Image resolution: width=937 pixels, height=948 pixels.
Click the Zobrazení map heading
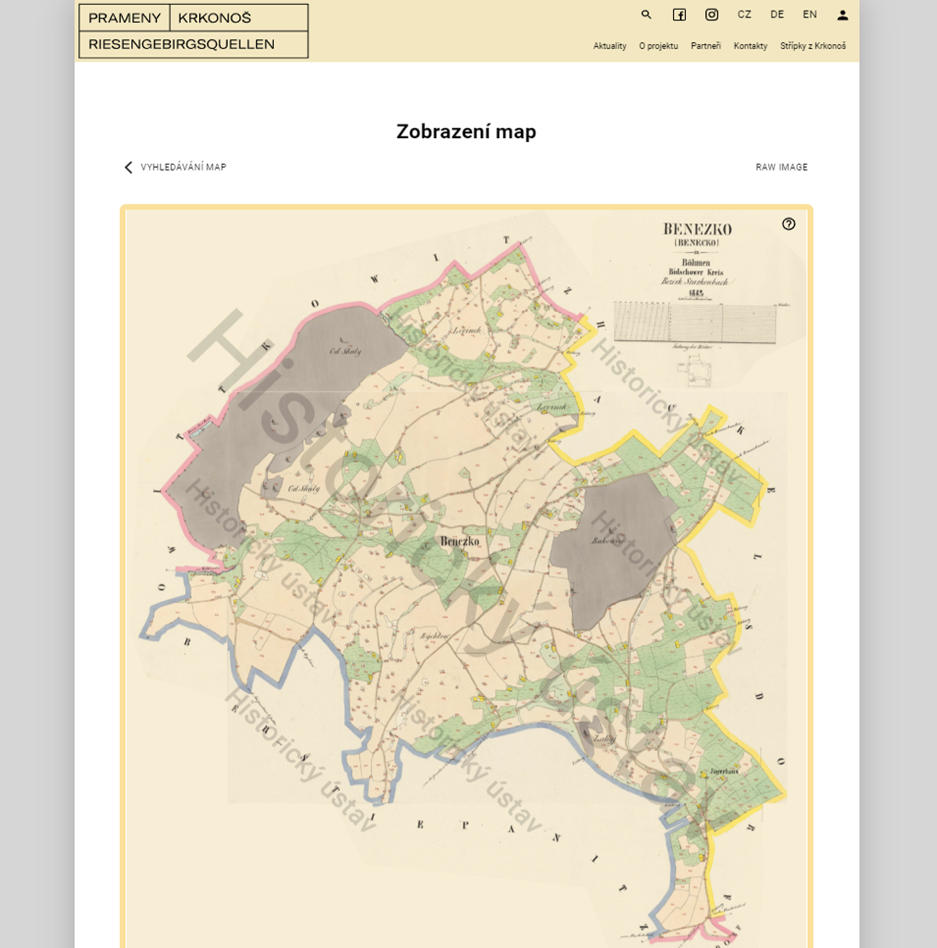(466, 132)
